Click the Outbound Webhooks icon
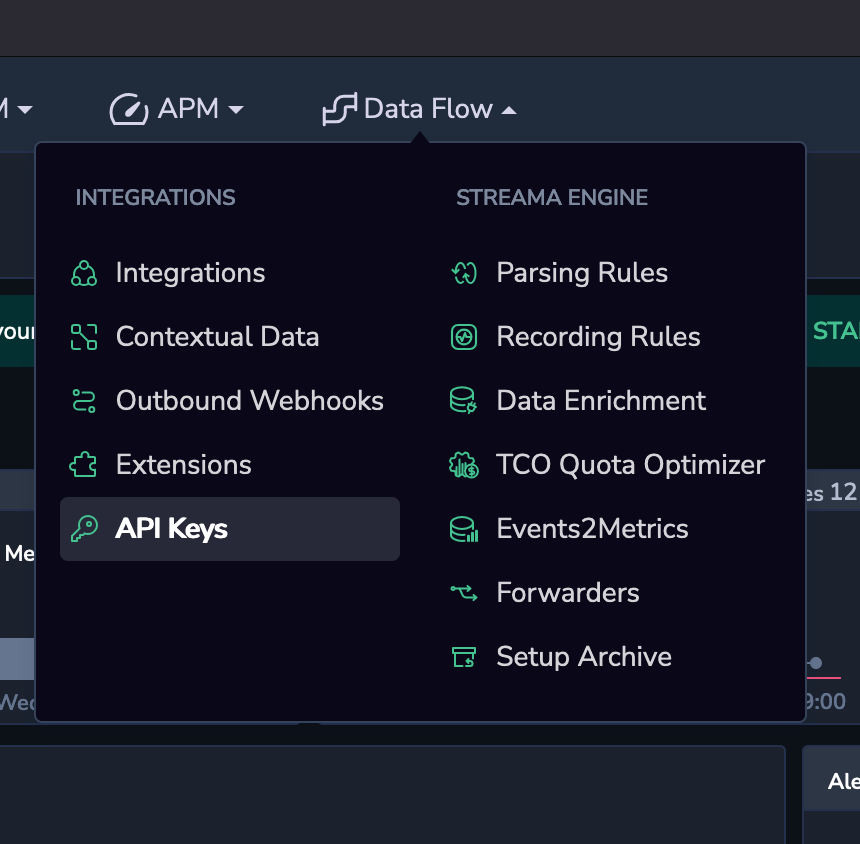The width and height of the screenshot is (860, 844). pyautogui.click(x=84, y=401)
